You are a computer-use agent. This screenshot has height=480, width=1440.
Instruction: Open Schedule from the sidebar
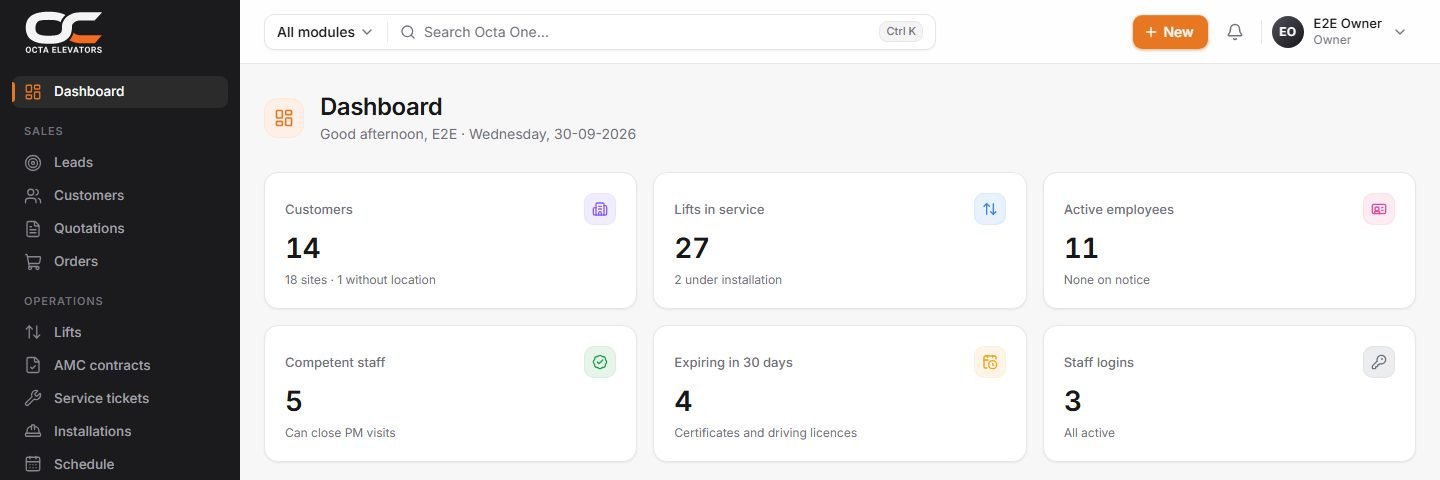point(120,464)
